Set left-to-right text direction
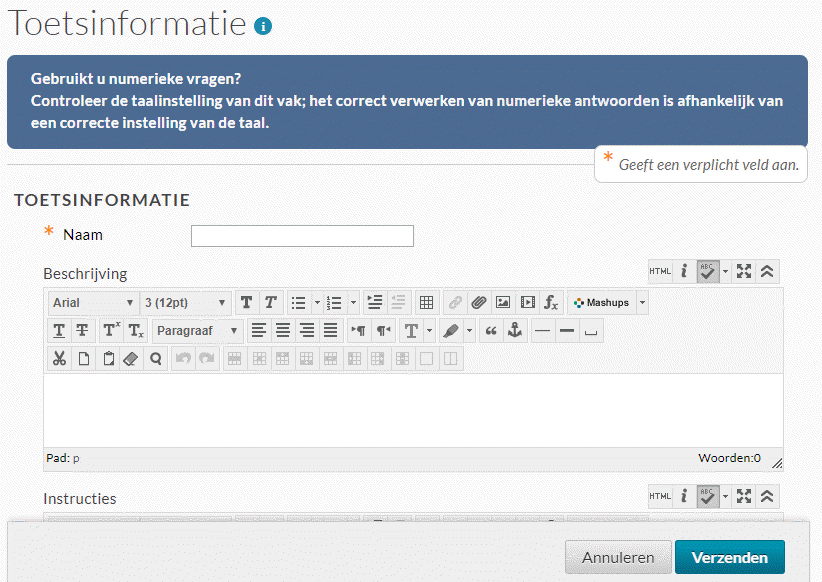 (x=359, y=331)
